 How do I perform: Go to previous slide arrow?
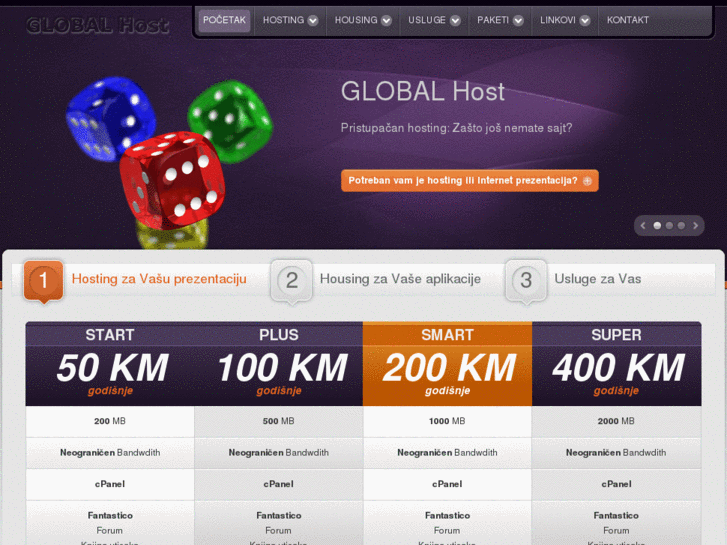pyautogui.click(x=643, y=225)
